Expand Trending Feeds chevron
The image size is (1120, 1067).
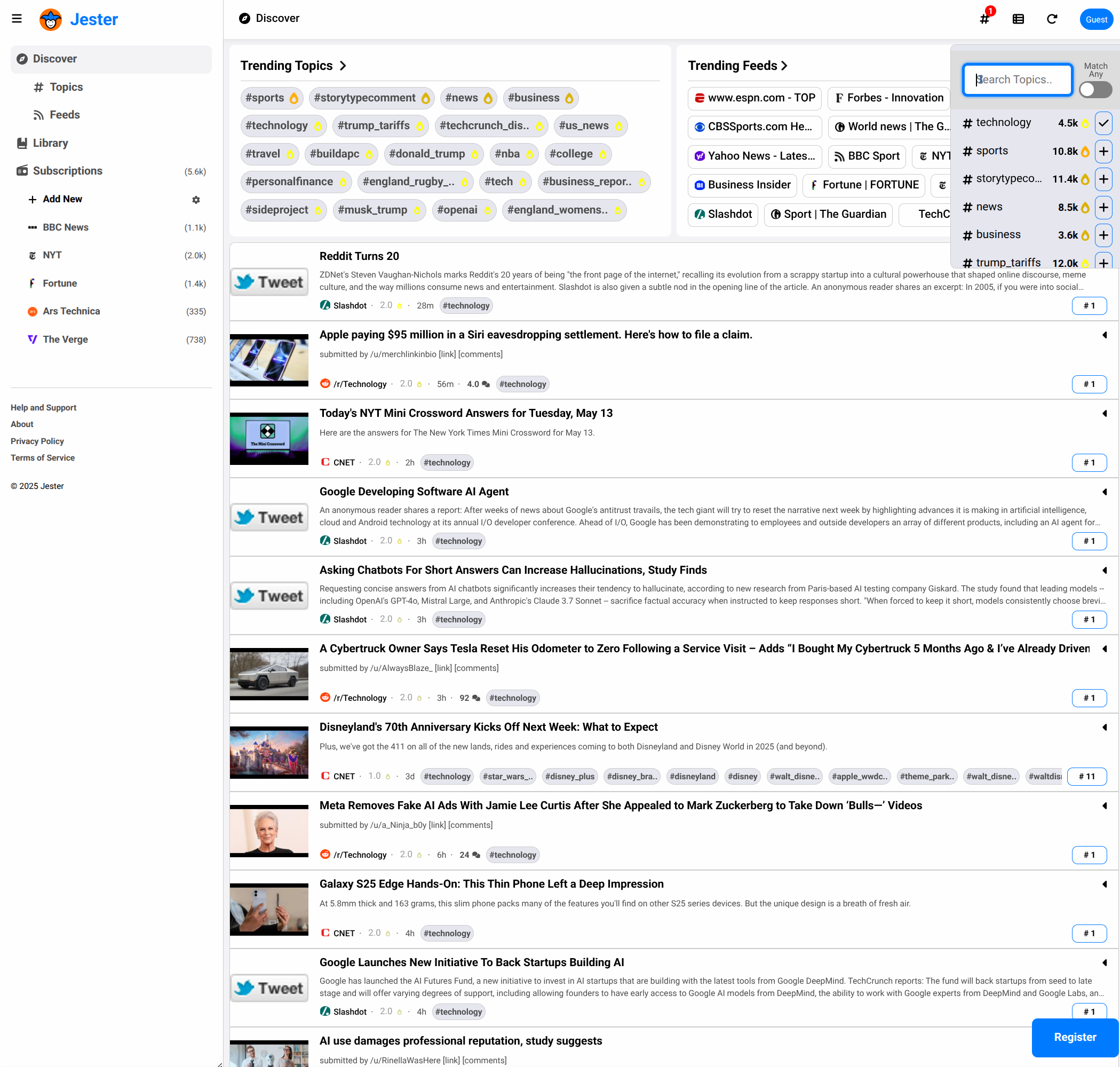click(784, 66)
